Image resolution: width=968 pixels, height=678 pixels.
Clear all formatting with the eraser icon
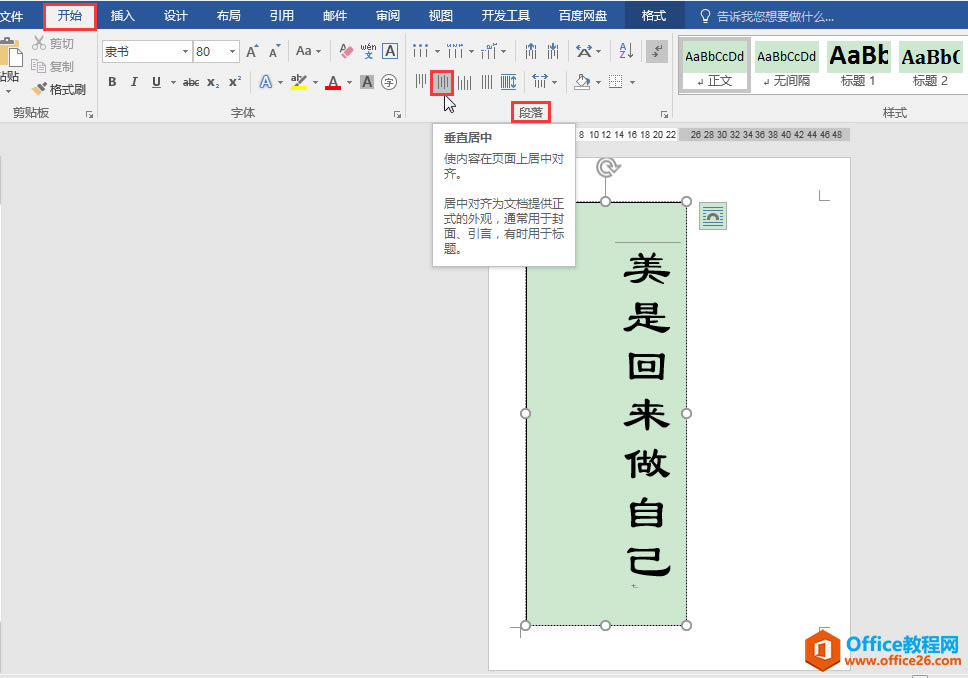(346, 51)
